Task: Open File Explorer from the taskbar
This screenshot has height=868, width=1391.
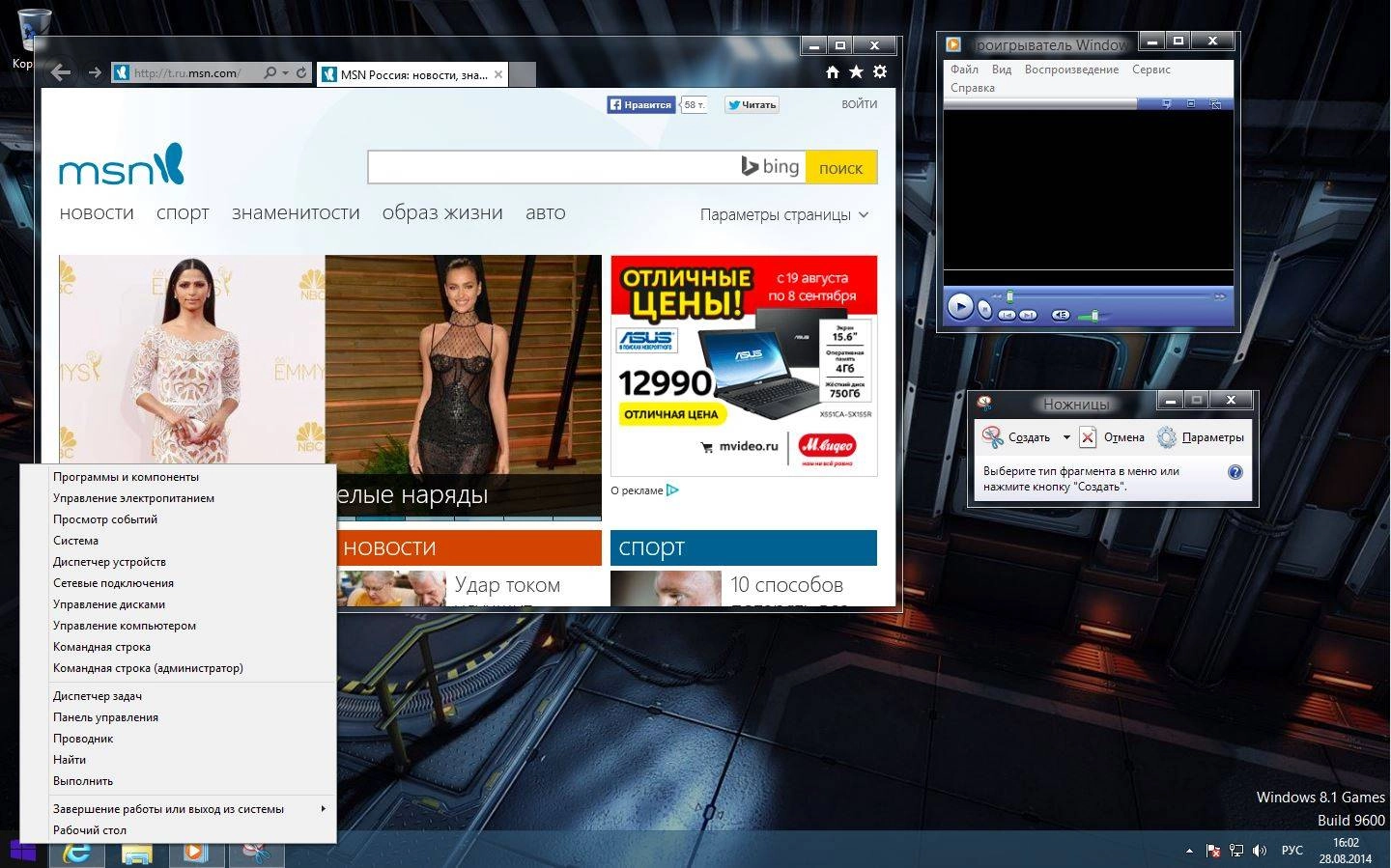Action: tap(136, 853)
